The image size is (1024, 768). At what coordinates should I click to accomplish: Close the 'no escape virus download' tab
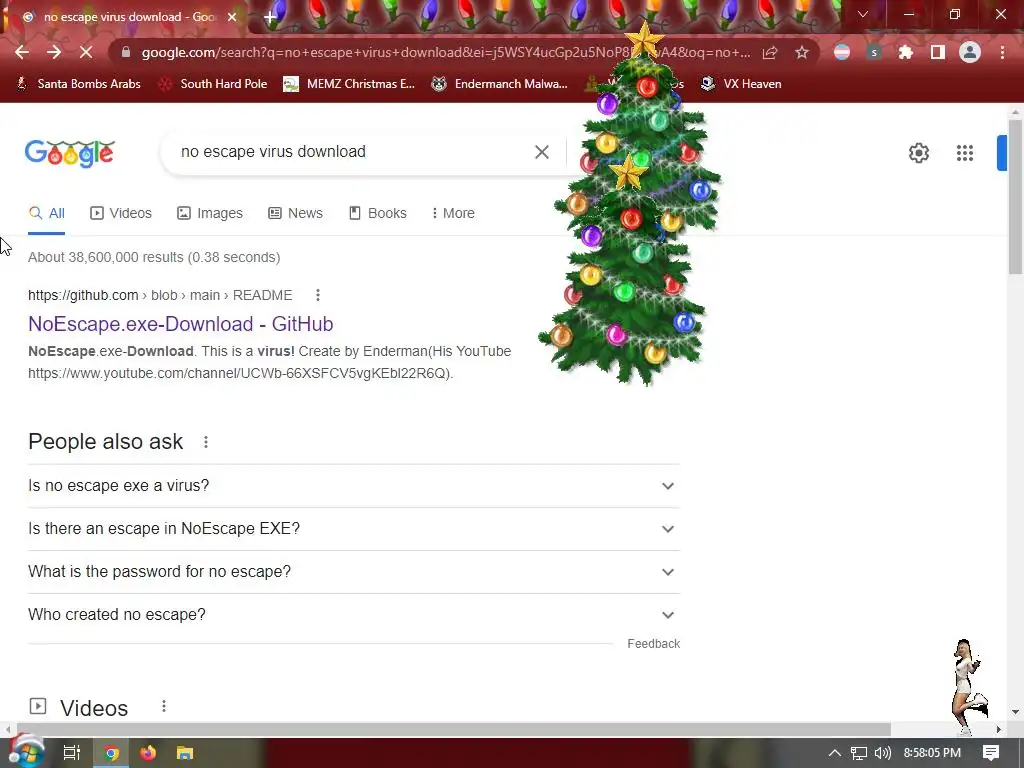[232, 17]
